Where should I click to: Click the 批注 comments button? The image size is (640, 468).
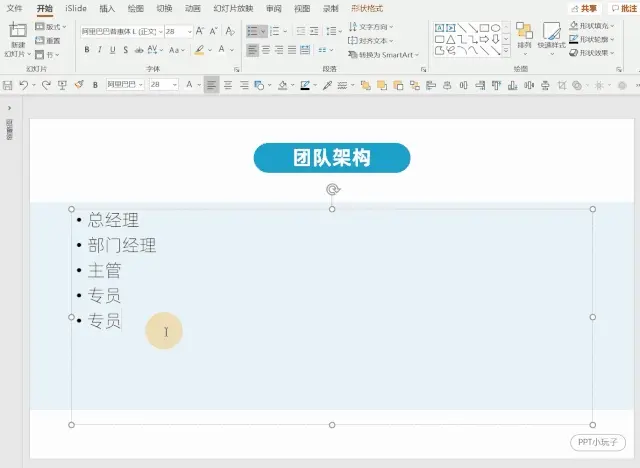(624, 9)
